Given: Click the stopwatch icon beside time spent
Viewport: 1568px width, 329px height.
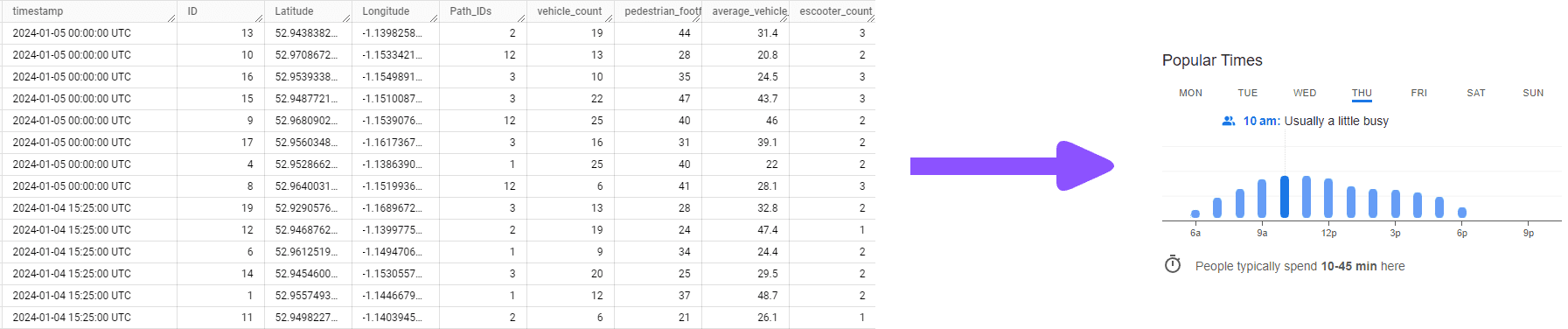Looking at the screenshot, I should [1173, 264].
